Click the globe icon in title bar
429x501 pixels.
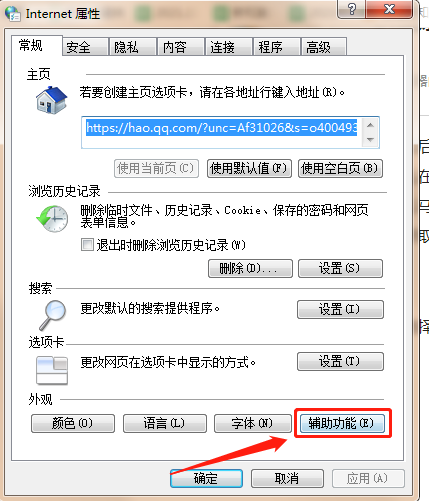(x=13, y=13)
